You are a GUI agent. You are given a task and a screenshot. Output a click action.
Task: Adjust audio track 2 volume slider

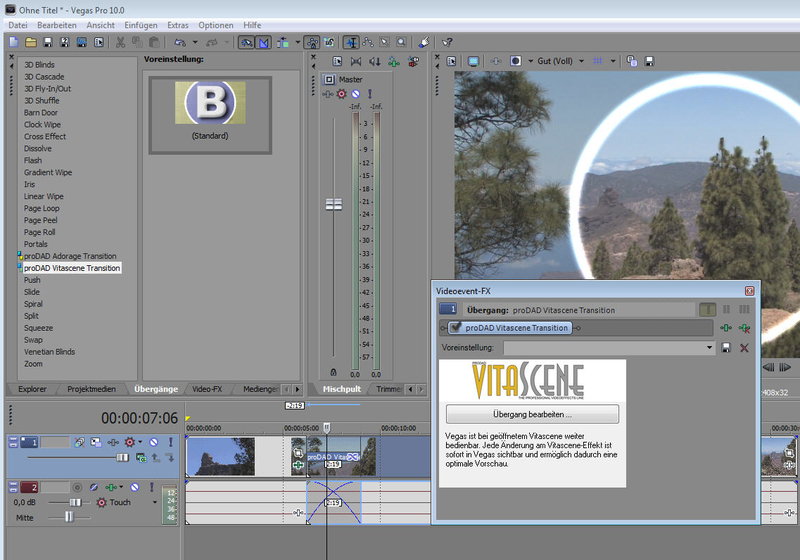point(74,502)
